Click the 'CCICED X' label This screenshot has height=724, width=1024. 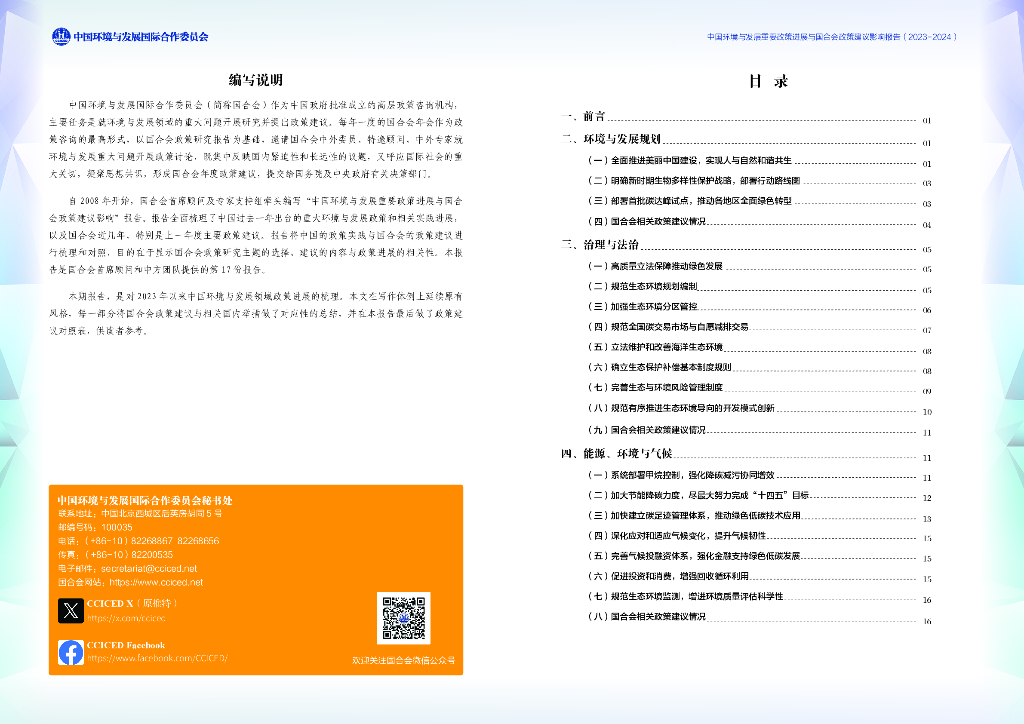110,603
